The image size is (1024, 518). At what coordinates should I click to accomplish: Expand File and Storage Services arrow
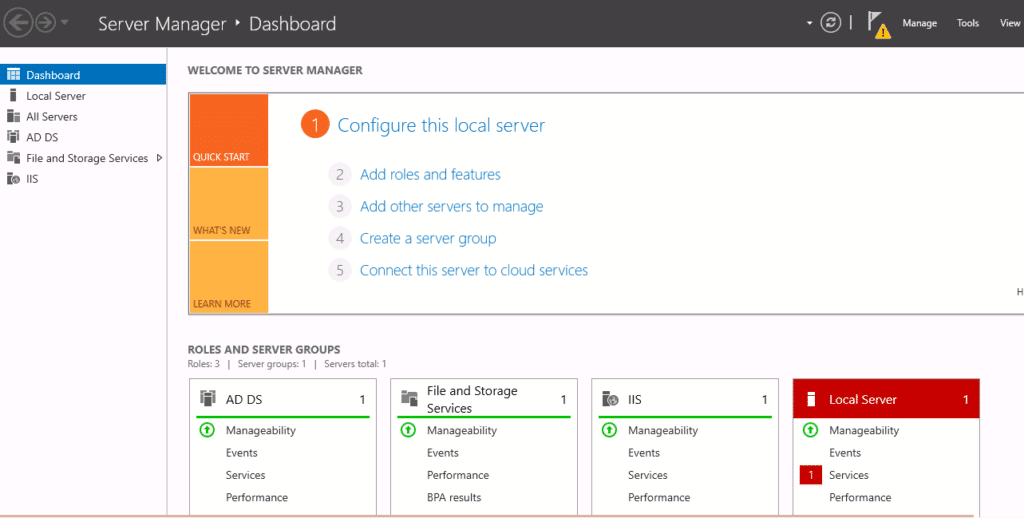[159, 158]
